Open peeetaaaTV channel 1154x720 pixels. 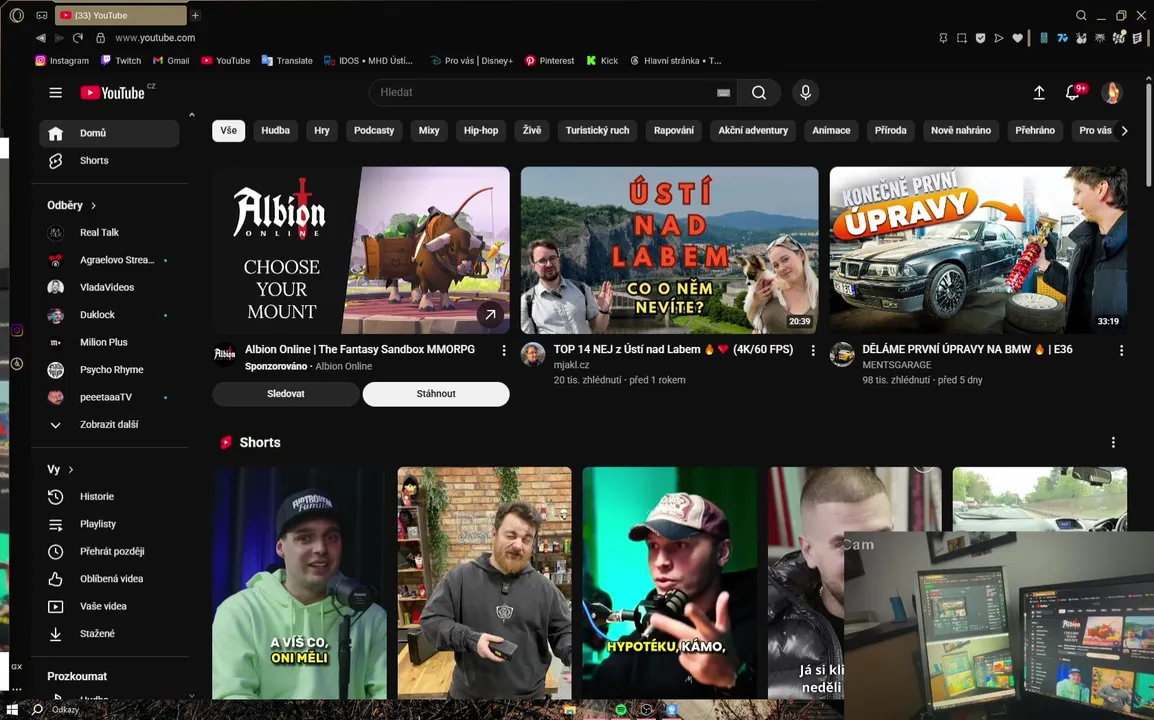(109, 398)
